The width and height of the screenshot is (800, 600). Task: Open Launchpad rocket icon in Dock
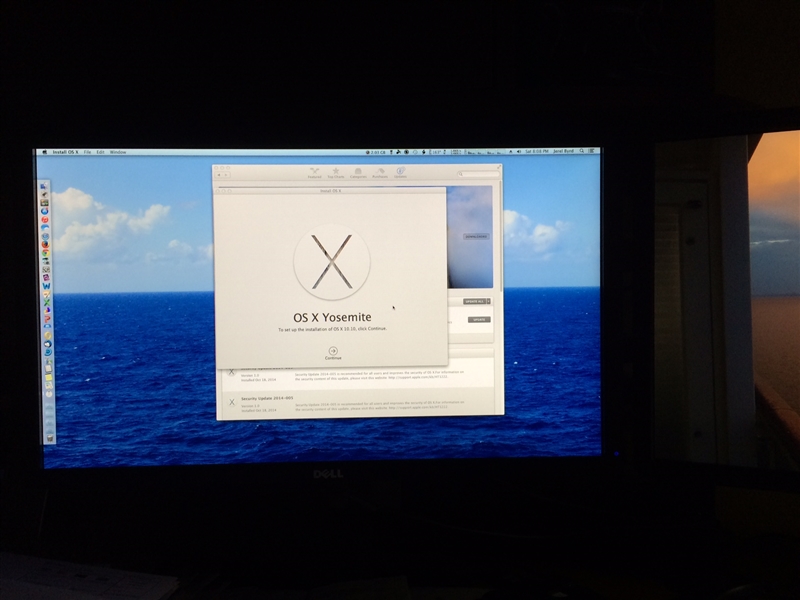[x=44, y=194]
